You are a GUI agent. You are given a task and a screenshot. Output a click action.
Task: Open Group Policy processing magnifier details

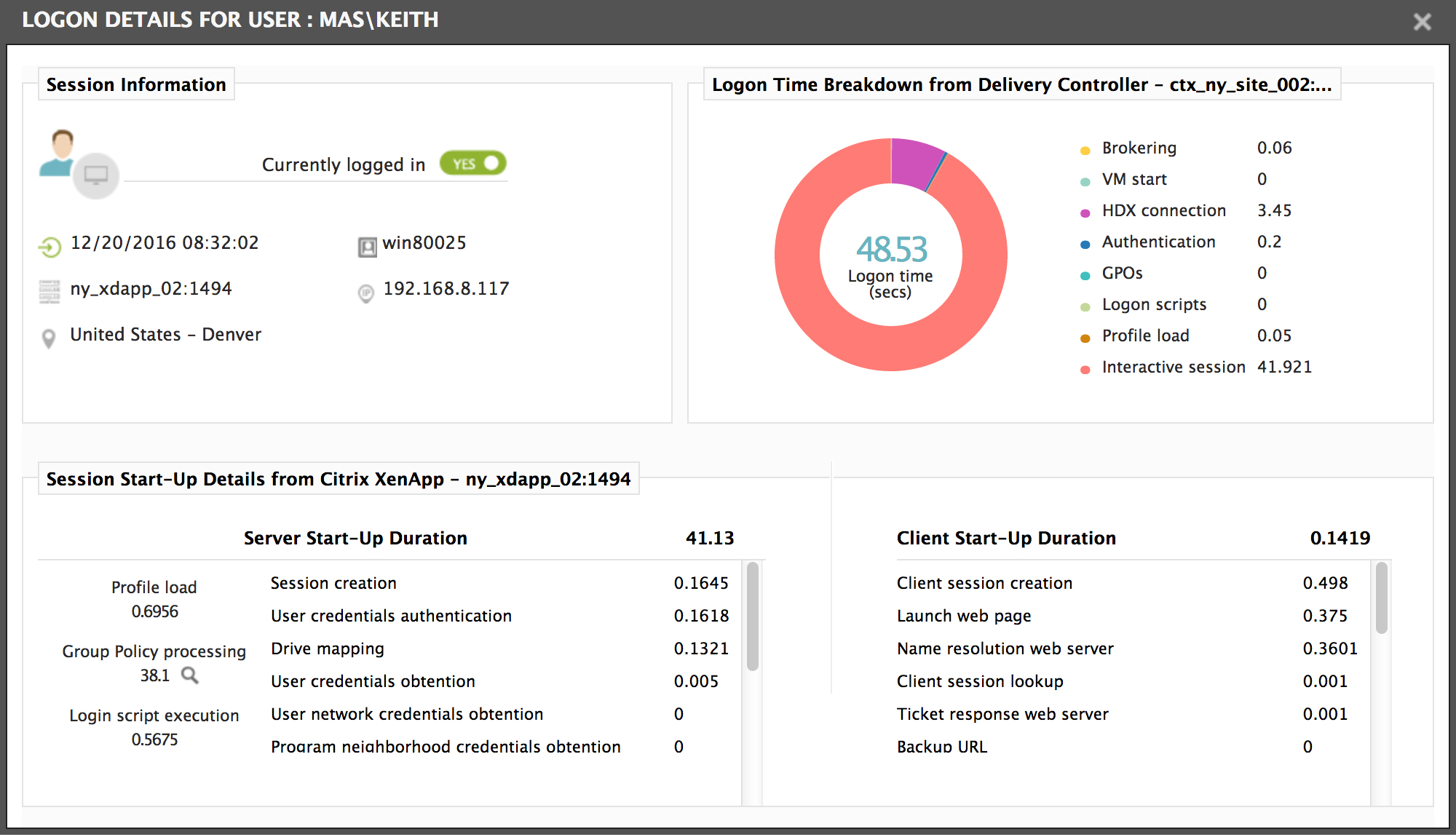point(190,675)
